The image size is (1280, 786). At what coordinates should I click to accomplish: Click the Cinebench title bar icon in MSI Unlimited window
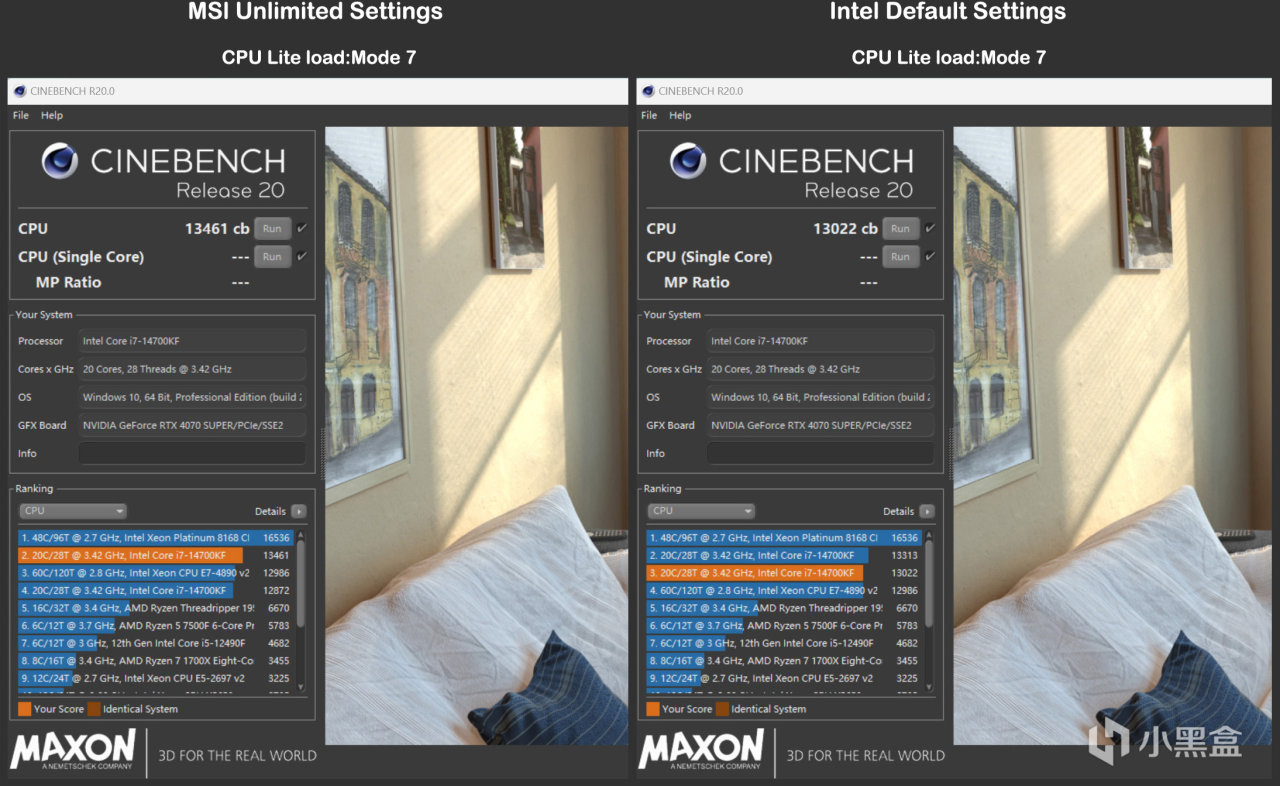(x=20, y=91)
